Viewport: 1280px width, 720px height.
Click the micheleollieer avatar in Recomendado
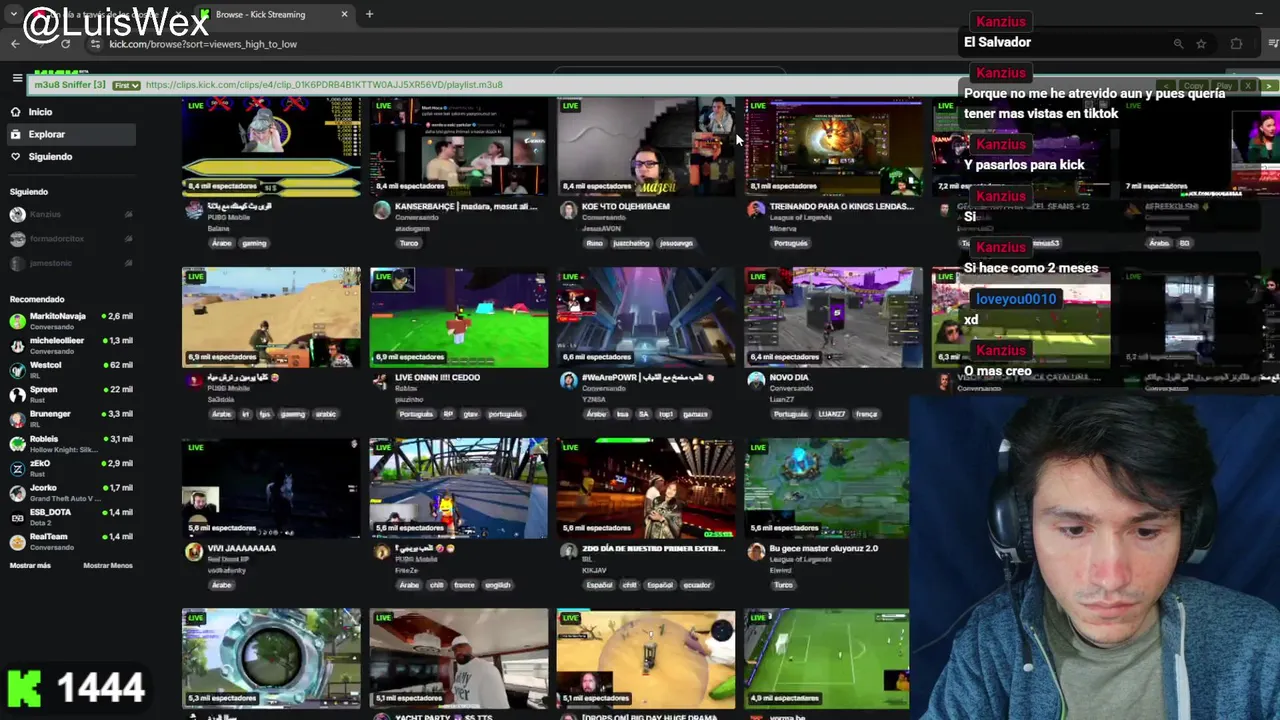17,346
